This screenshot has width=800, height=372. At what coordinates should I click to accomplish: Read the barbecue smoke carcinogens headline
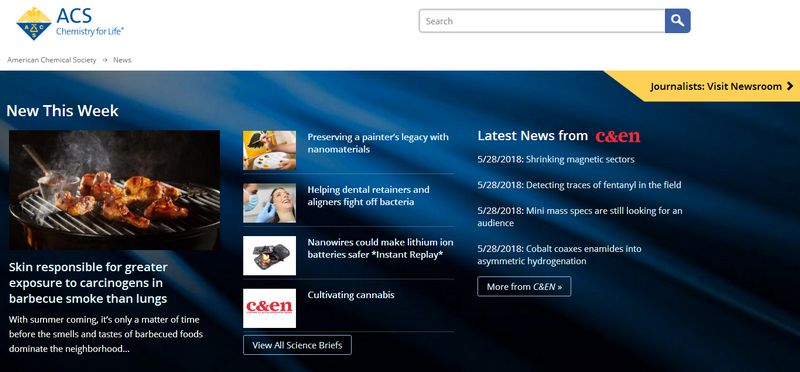point(88,283)
